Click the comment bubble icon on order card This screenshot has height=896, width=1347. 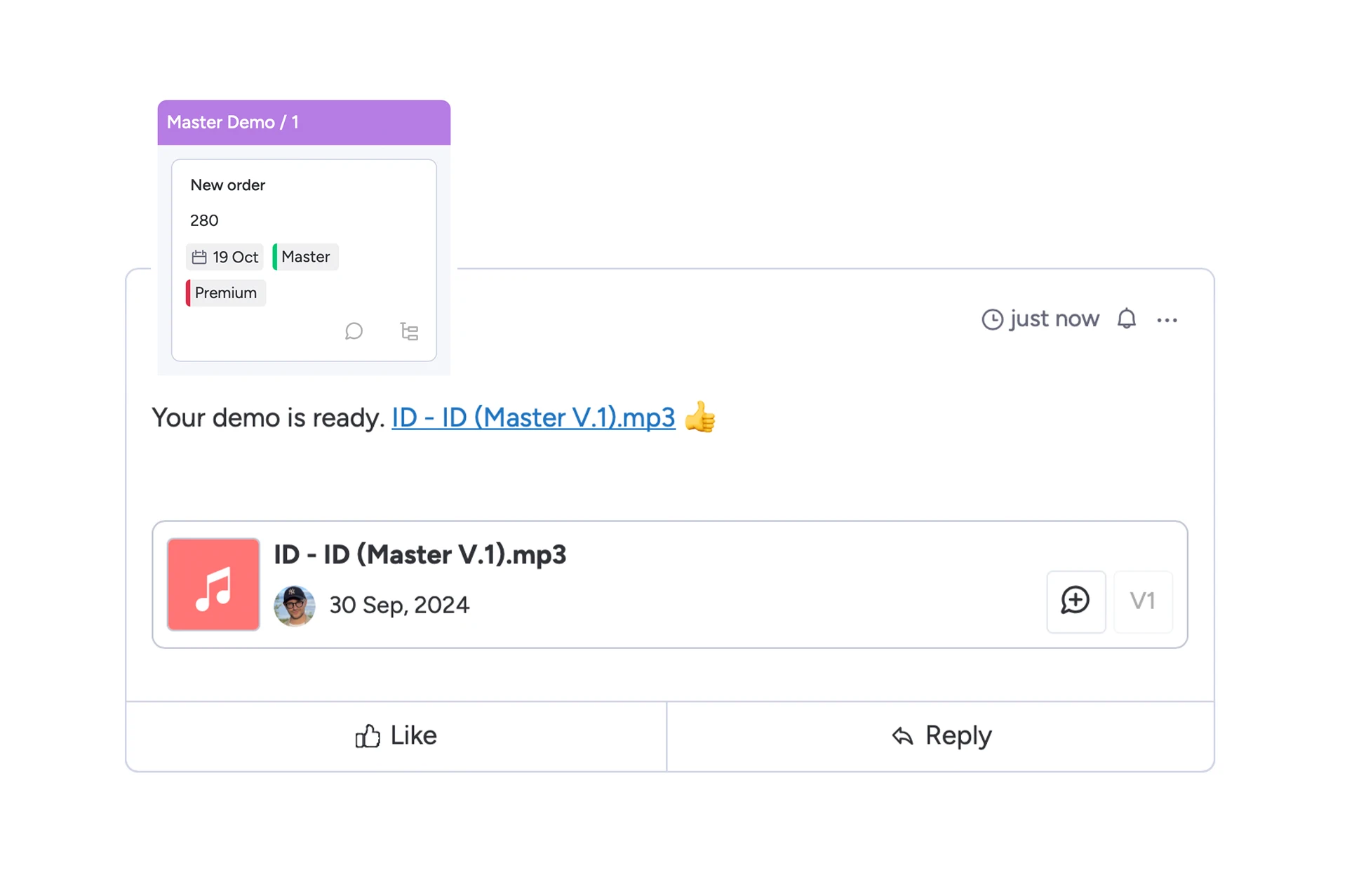[x=354, y=331]
